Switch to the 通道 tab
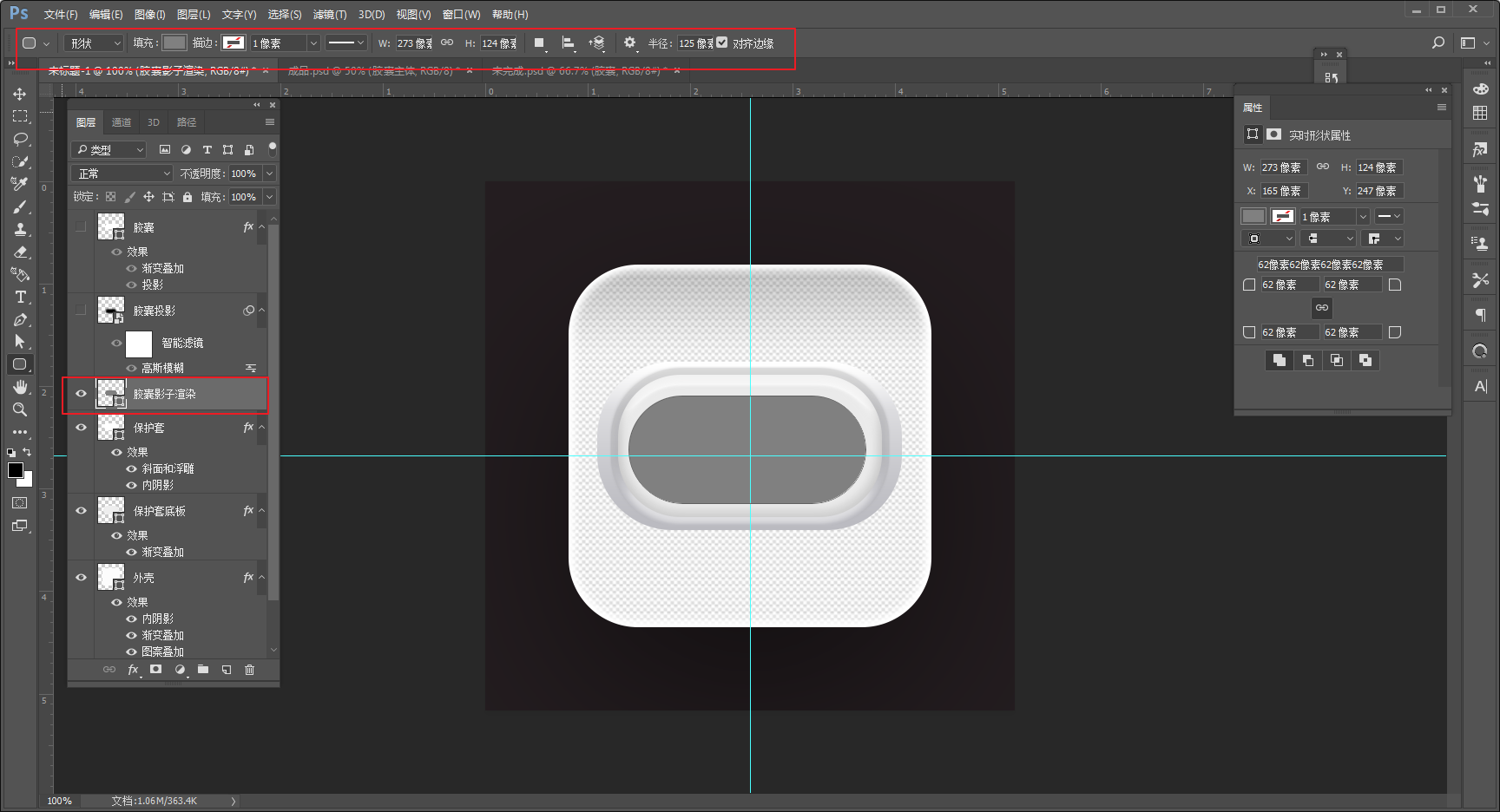 point(122,122)
